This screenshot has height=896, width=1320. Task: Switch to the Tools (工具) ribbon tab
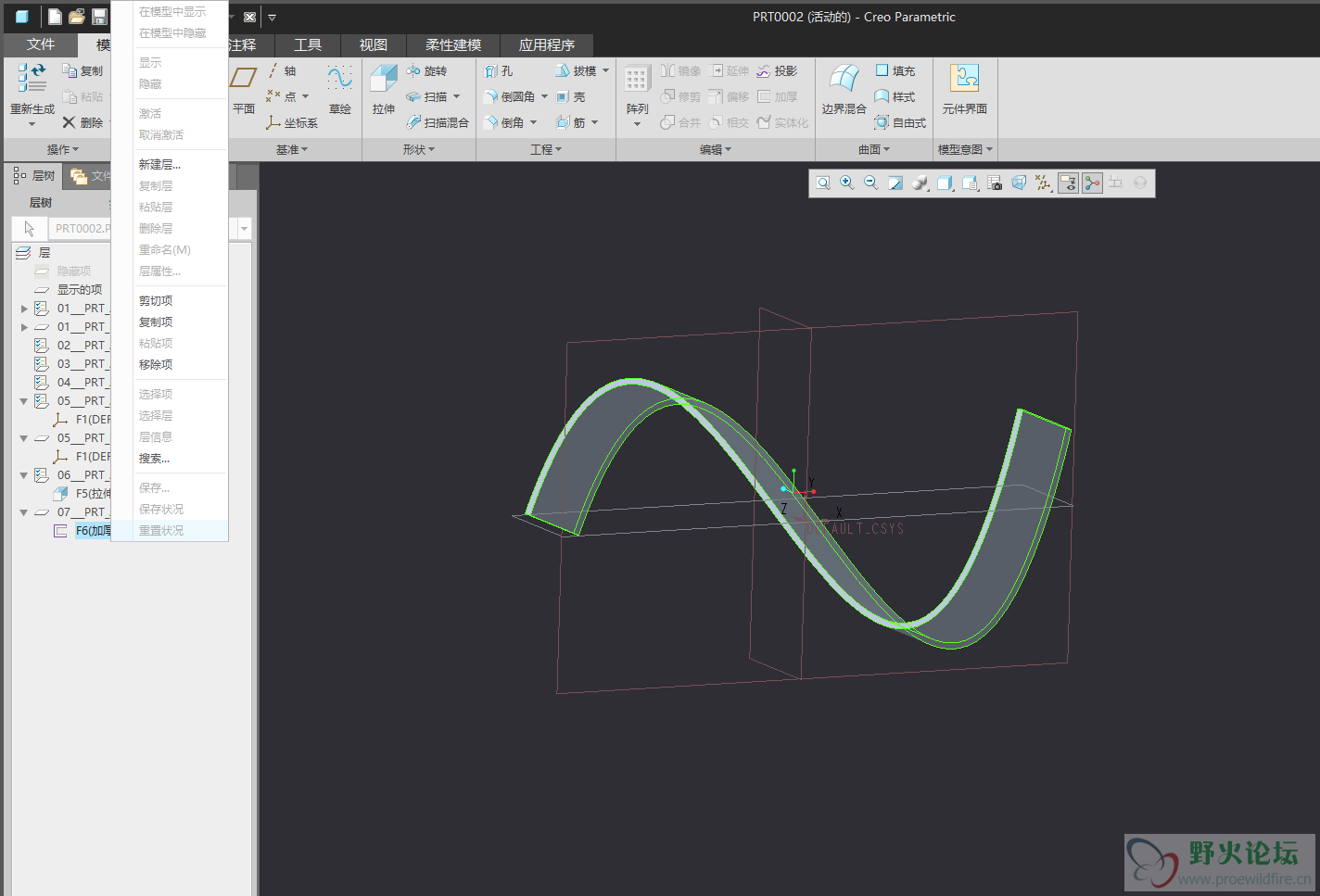click(x=308, y=44)
